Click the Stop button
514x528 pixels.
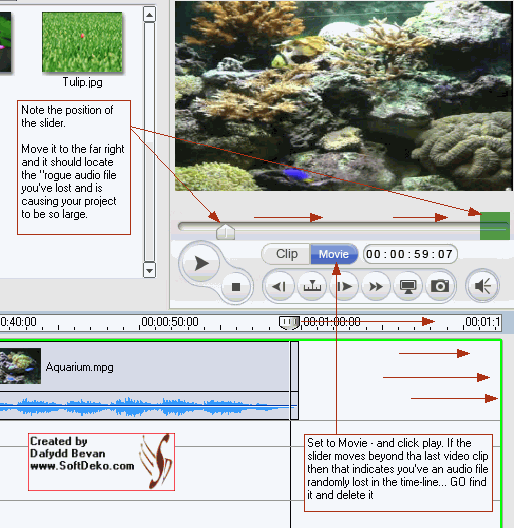click(236, 287)
